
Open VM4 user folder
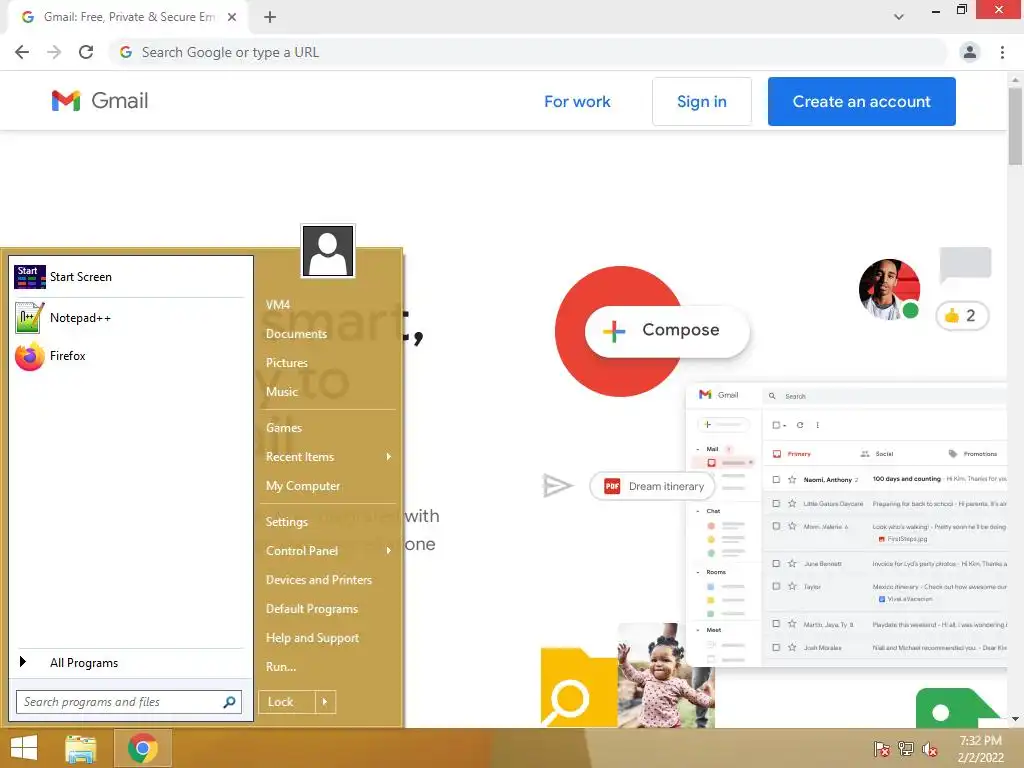[x=278, y=304]
